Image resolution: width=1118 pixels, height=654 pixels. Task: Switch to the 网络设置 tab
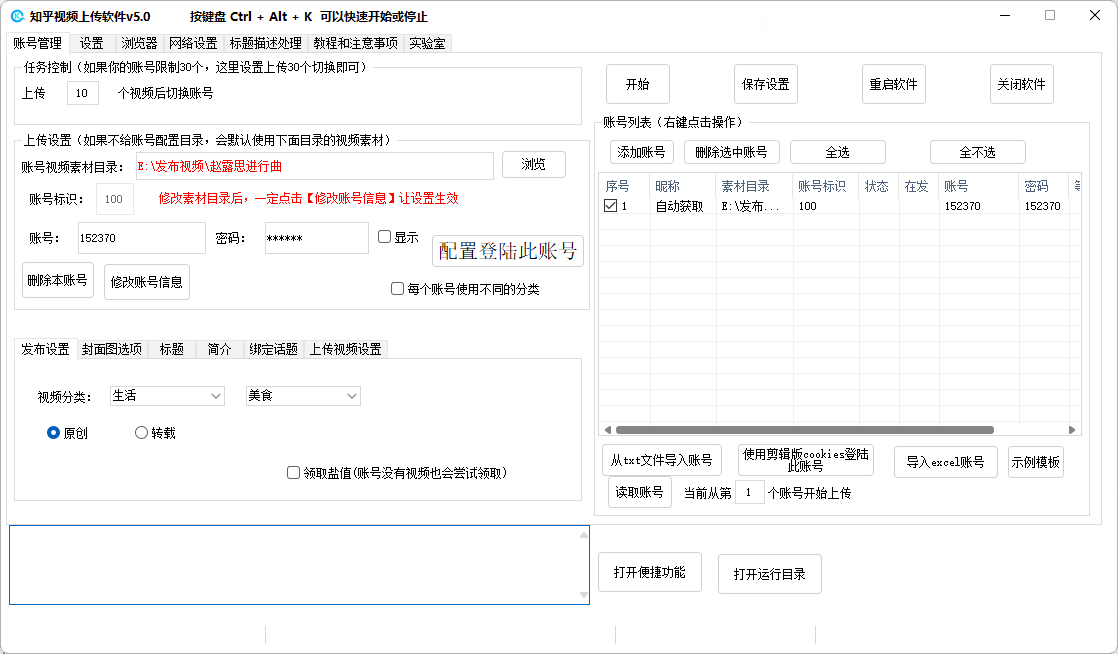pos(193,43)
